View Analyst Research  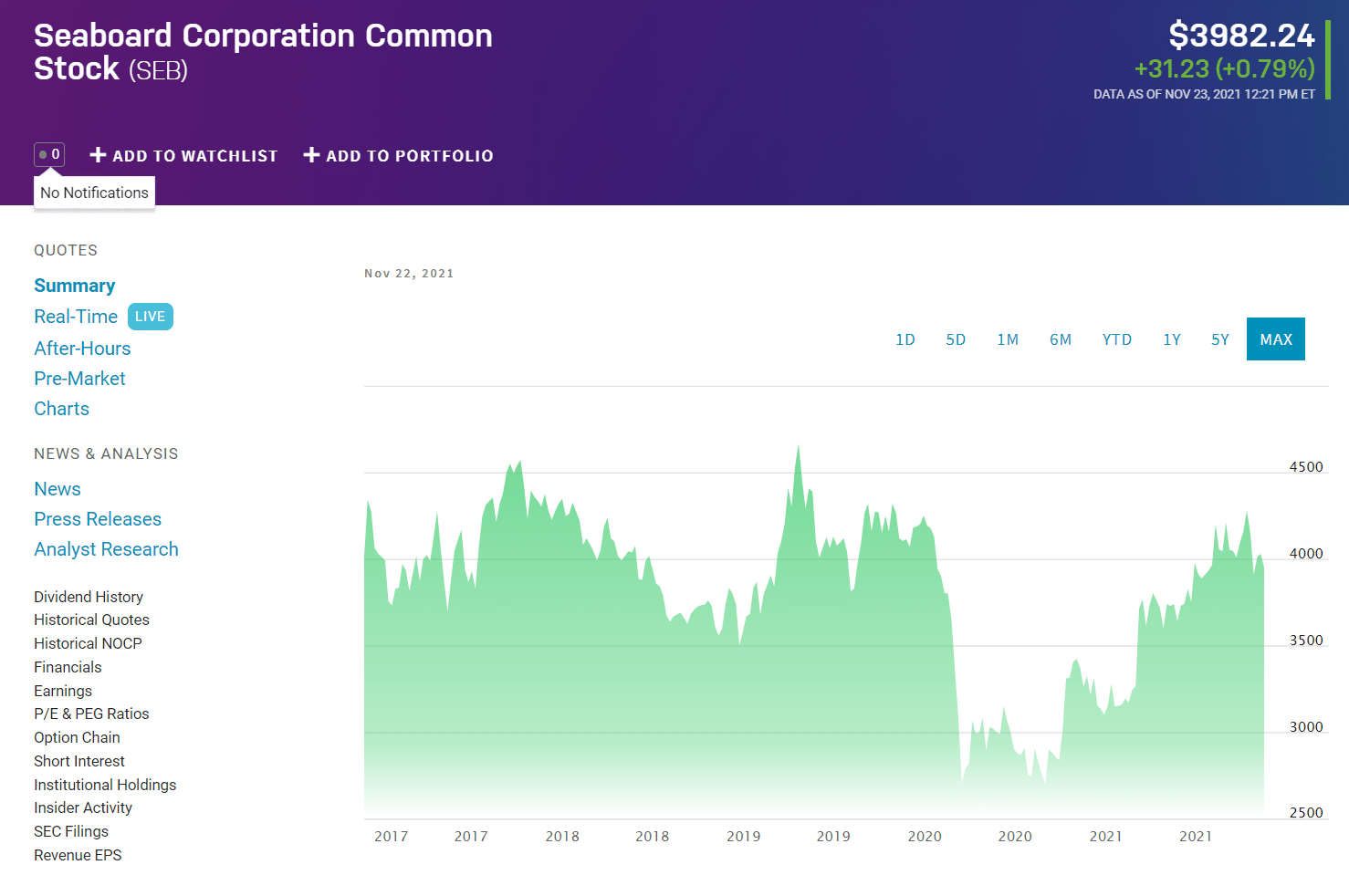(106, 549)
